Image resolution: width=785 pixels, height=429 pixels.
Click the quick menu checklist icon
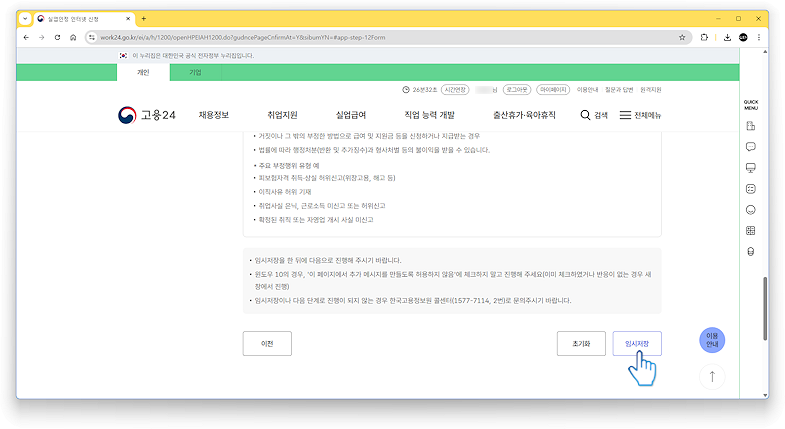(750, 189)
